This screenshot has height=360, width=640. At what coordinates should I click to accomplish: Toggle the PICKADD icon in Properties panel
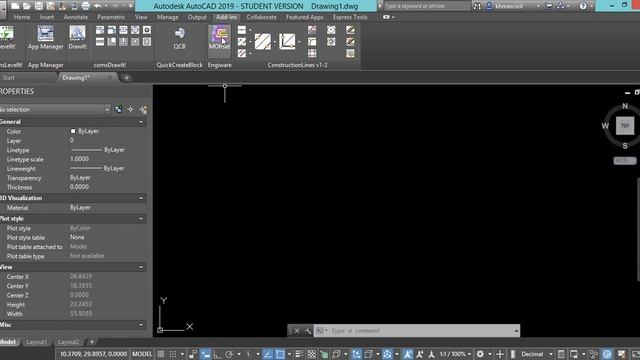tap(119, 109)
